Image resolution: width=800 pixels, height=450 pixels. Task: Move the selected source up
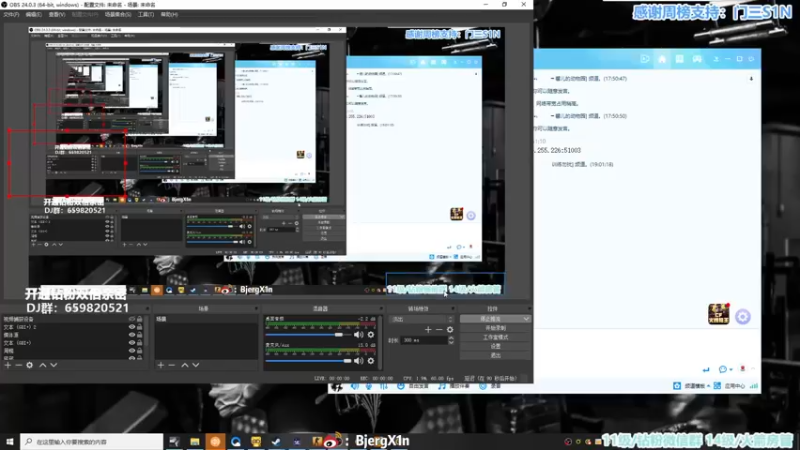(x=43, y=365)
